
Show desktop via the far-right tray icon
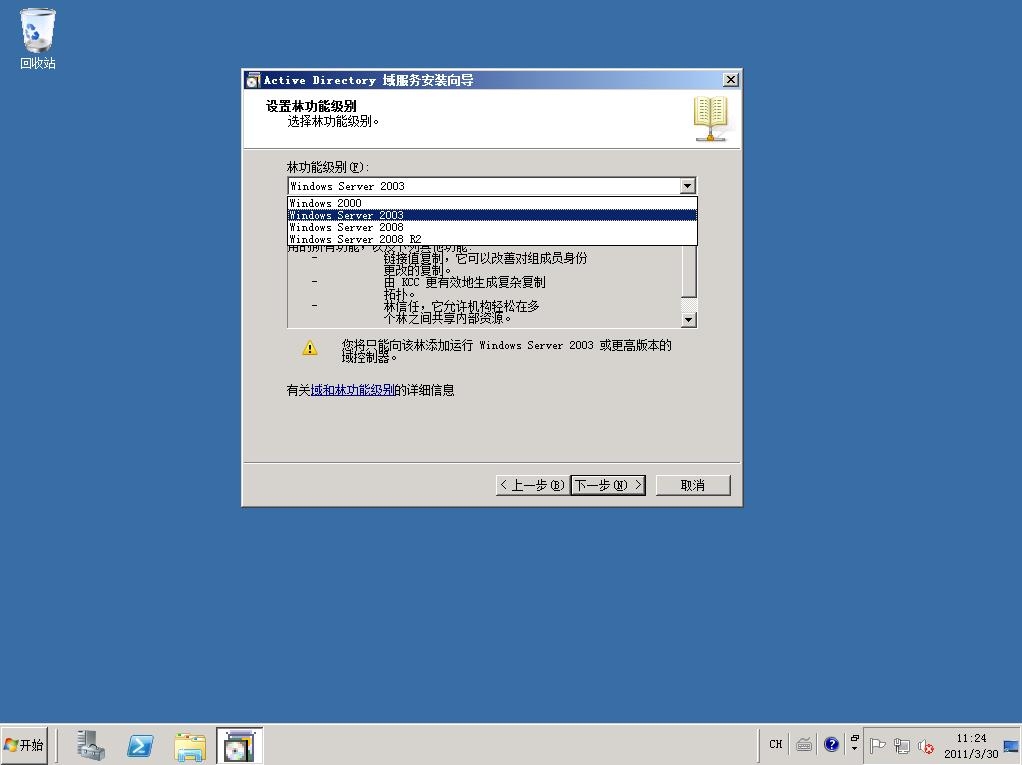[x=1012, y=745]
